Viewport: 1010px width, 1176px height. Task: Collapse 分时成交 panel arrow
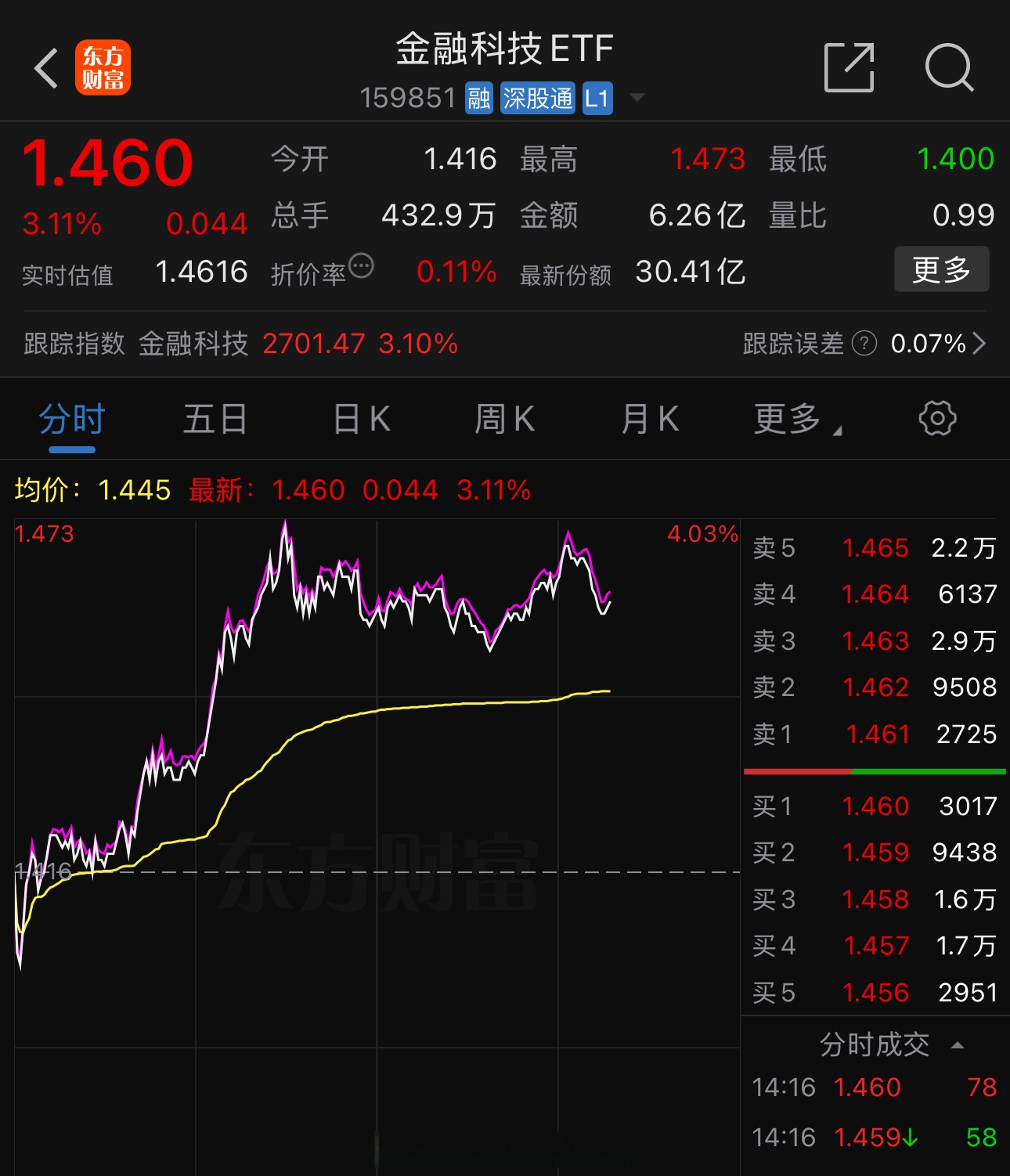click(957, 1045)
